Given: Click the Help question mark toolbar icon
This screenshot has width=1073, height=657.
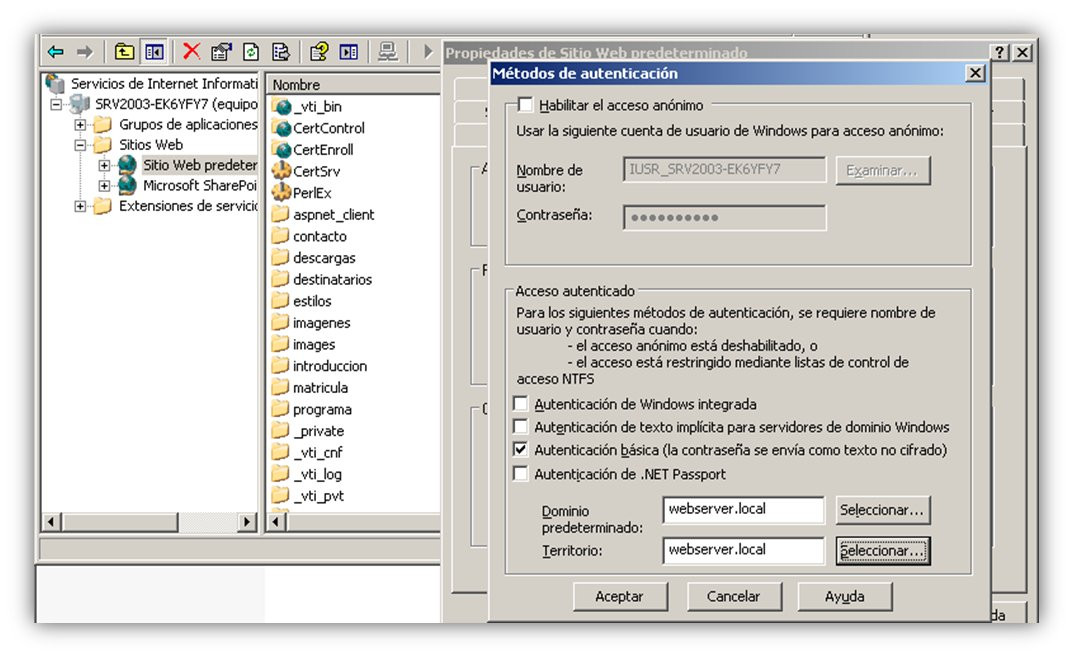Looking at the screenshot, I should 319,52.
